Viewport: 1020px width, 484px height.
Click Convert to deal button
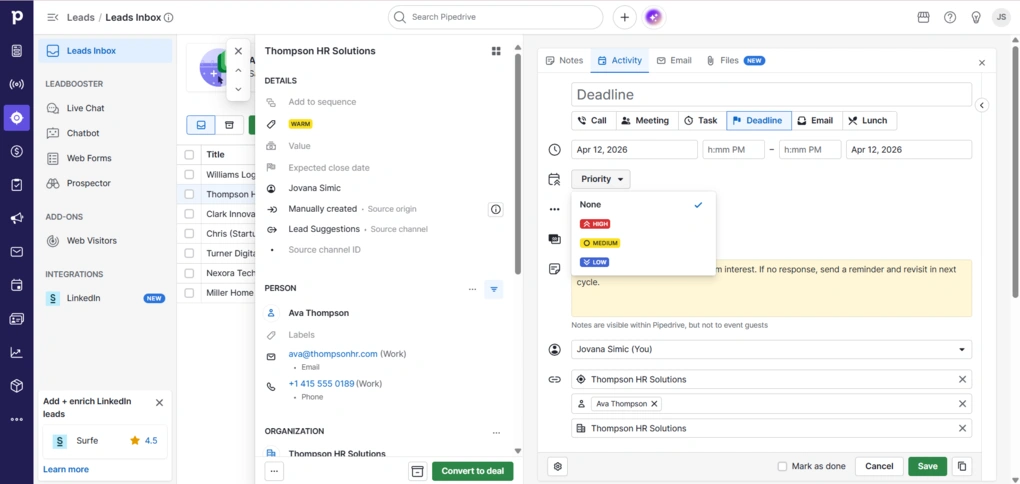(x=472, y=471)
